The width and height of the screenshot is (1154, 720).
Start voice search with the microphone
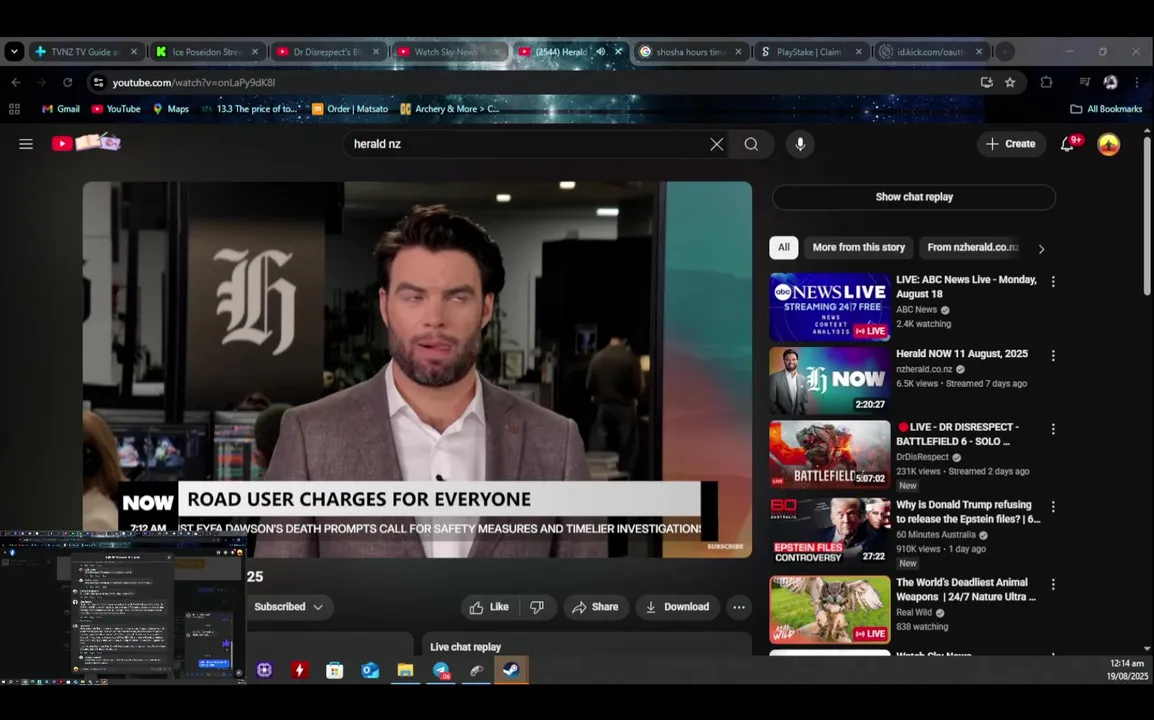point(800,144)
